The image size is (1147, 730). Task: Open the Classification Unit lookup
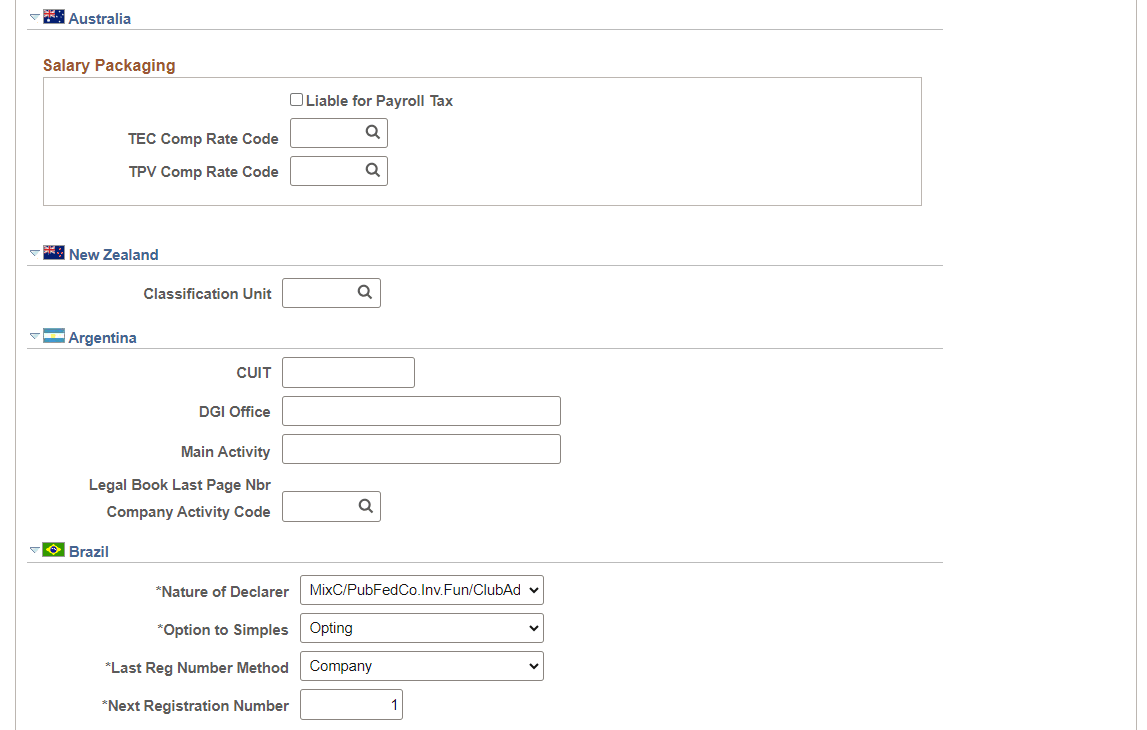coord(364,292)
